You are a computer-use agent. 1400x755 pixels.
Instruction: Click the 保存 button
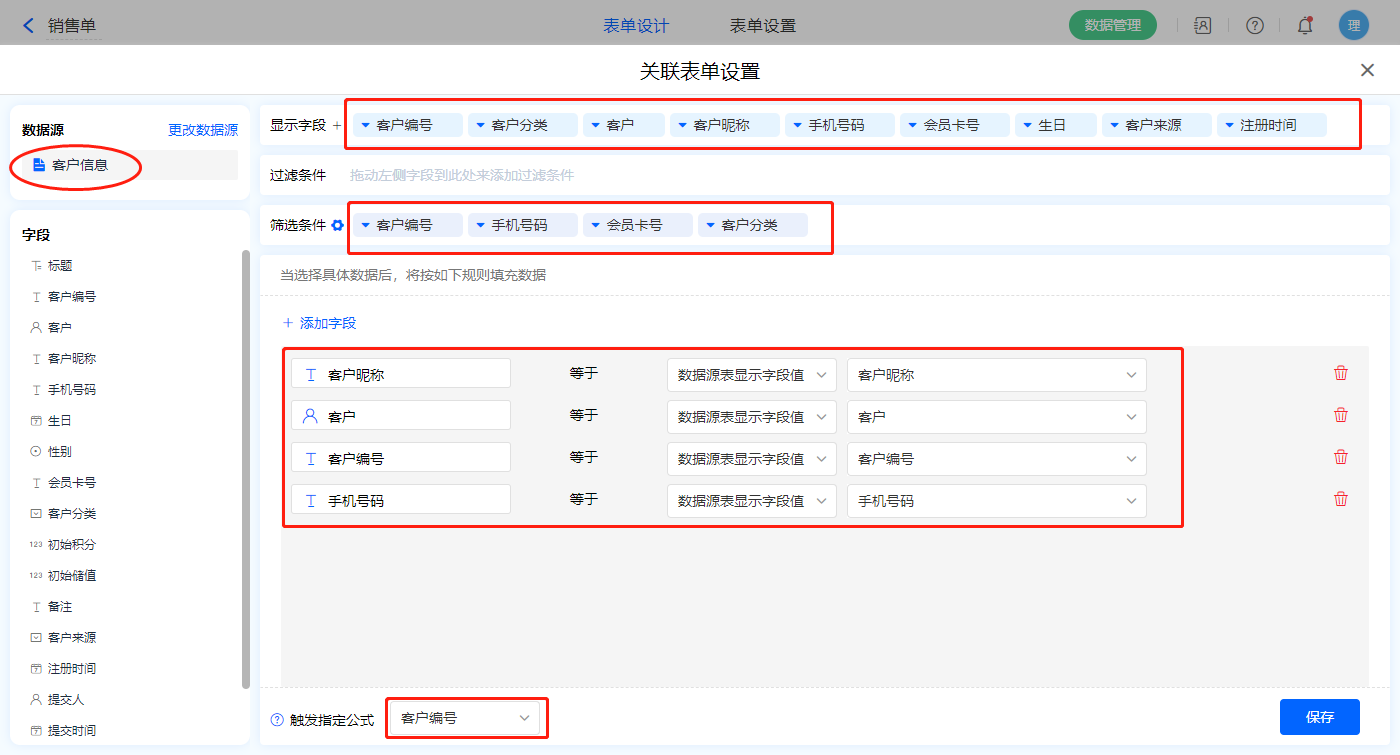tap(1319, 717)
